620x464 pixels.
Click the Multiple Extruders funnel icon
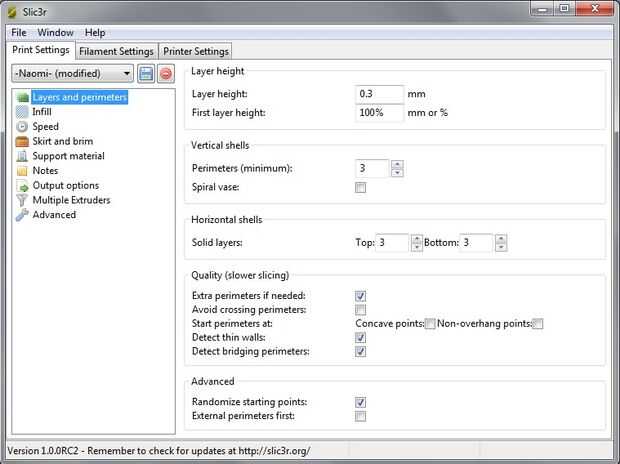pos(22,200)
